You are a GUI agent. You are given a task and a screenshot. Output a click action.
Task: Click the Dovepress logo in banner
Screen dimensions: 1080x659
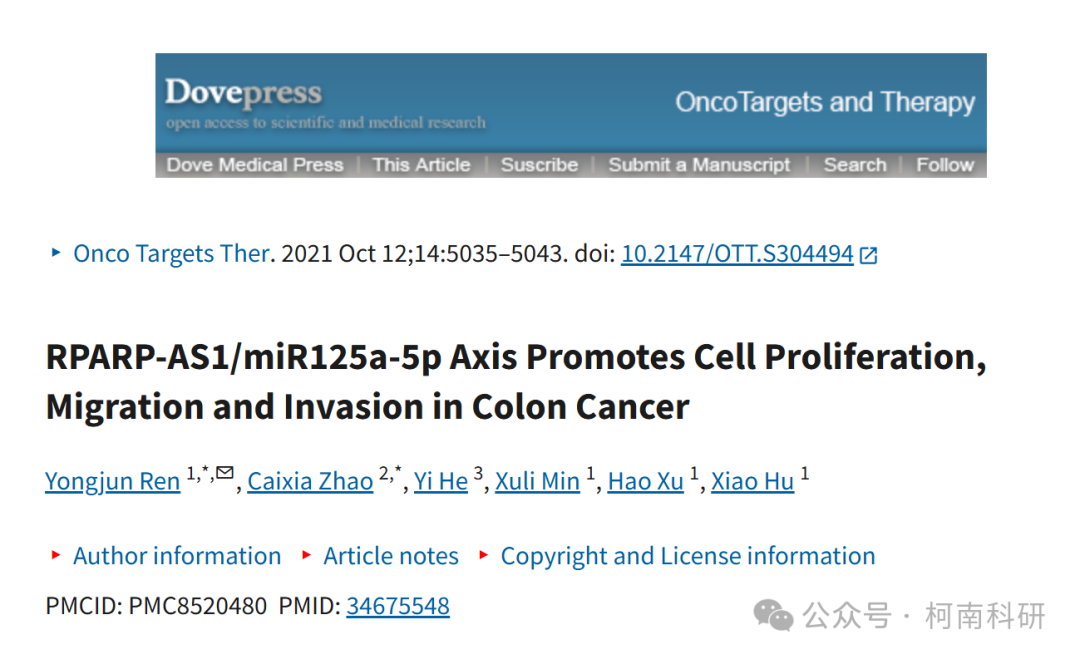click(x=243, y=92)
